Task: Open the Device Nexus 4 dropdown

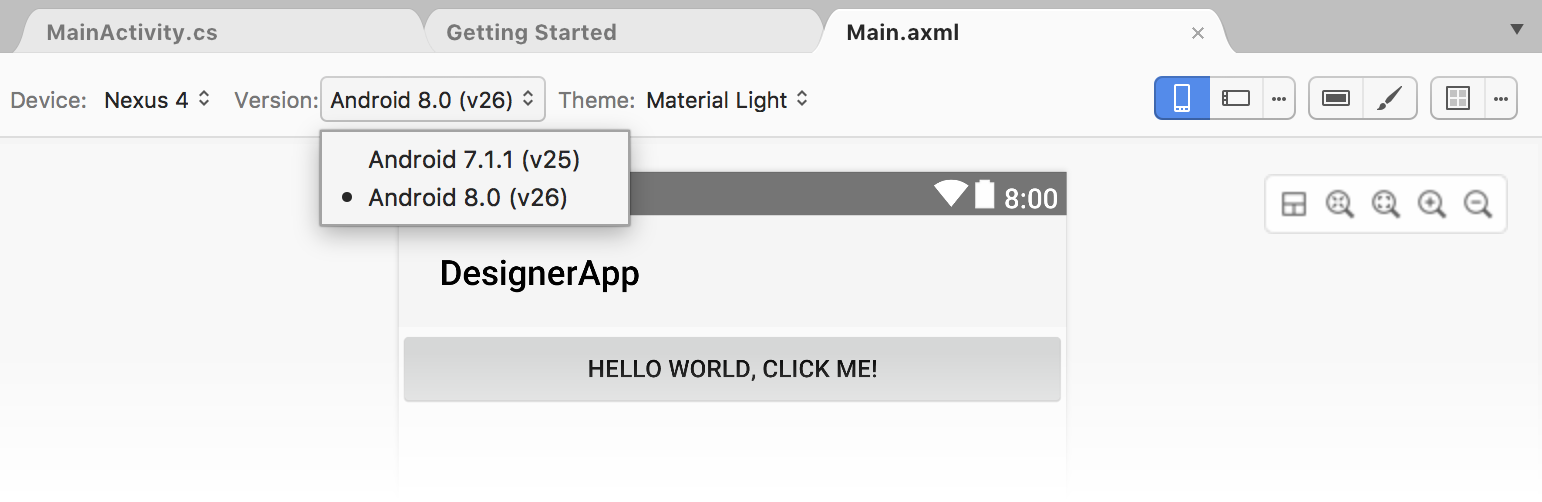Action: tap(158, 100)
